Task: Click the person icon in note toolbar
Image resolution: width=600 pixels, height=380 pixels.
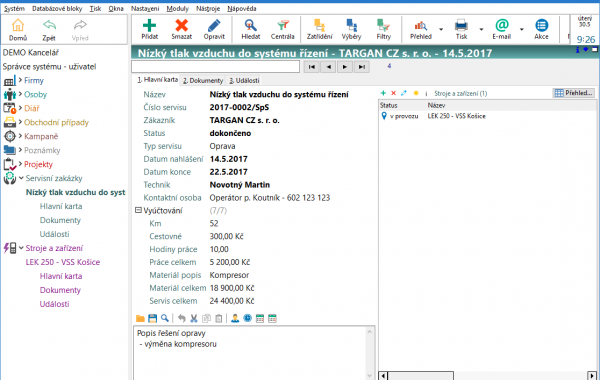Action: [x=235, y=318]
